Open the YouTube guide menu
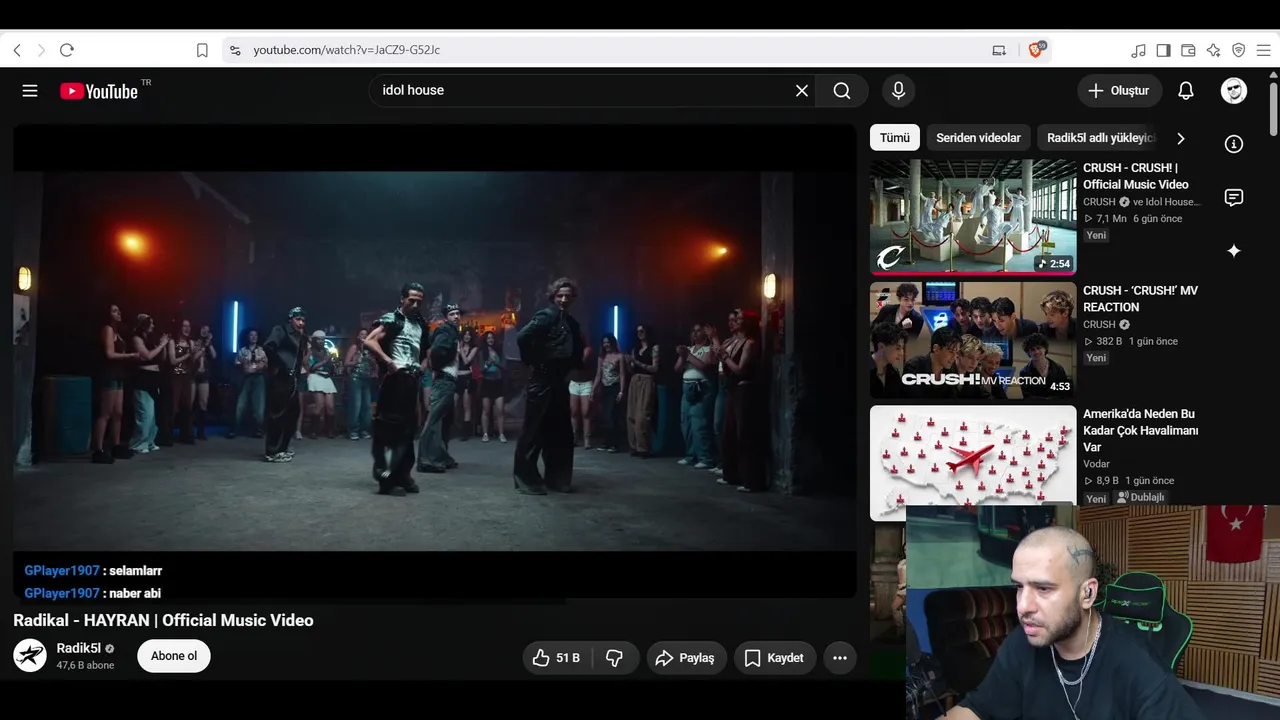 [30, 91]
